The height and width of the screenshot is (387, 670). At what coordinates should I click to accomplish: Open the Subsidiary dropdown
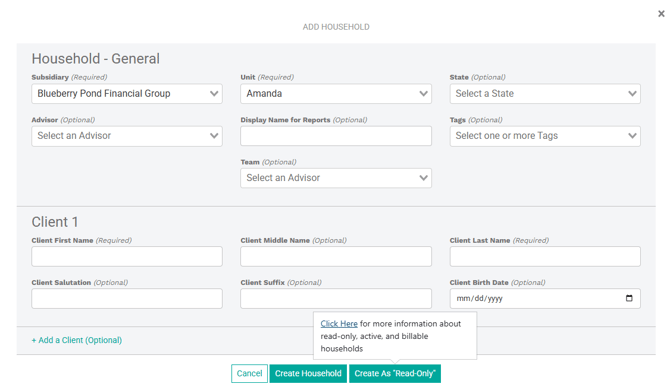click(x=127, y=94)
